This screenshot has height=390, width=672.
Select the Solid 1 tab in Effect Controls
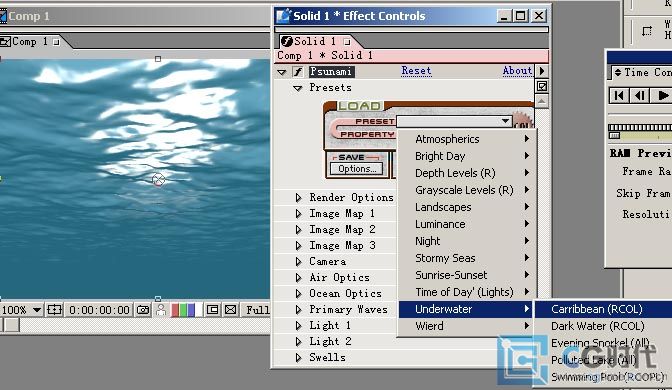pos(315,42)
